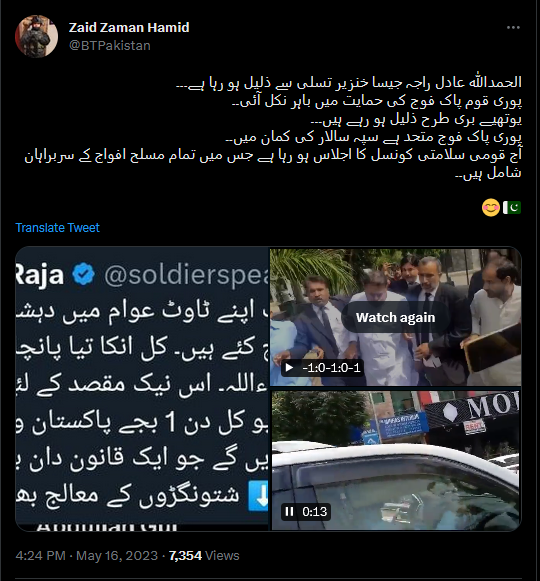Pause the bottom video at 0:13

pyautogui.click(x=289, y=512)
